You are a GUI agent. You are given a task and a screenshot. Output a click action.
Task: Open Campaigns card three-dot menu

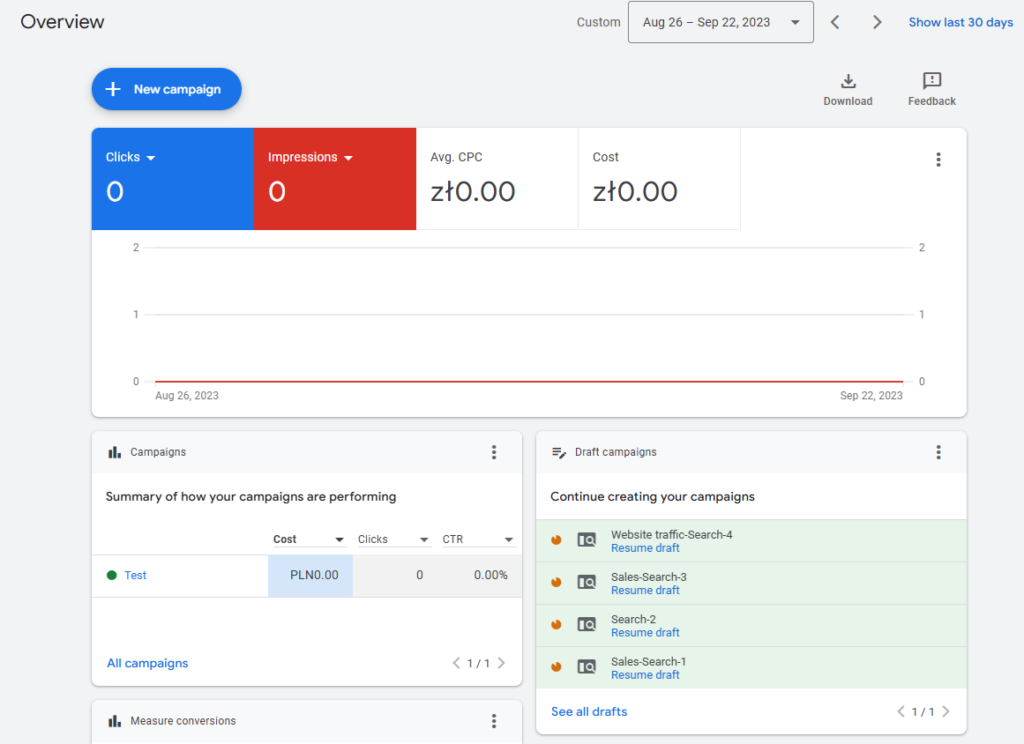point(493,452)
